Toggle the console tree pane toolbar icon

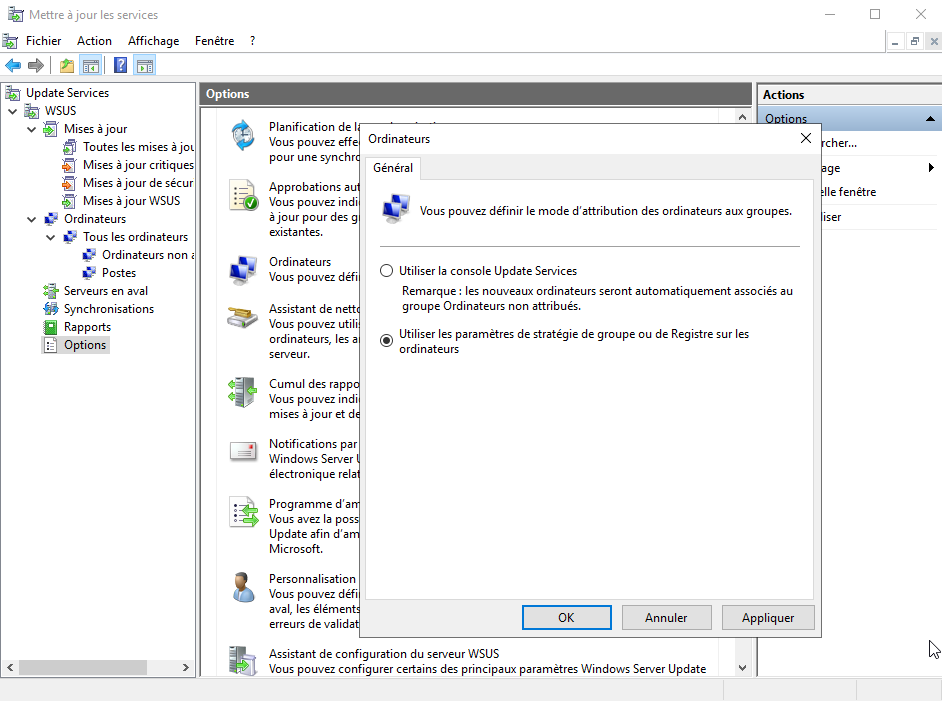(x=91, y=65)
